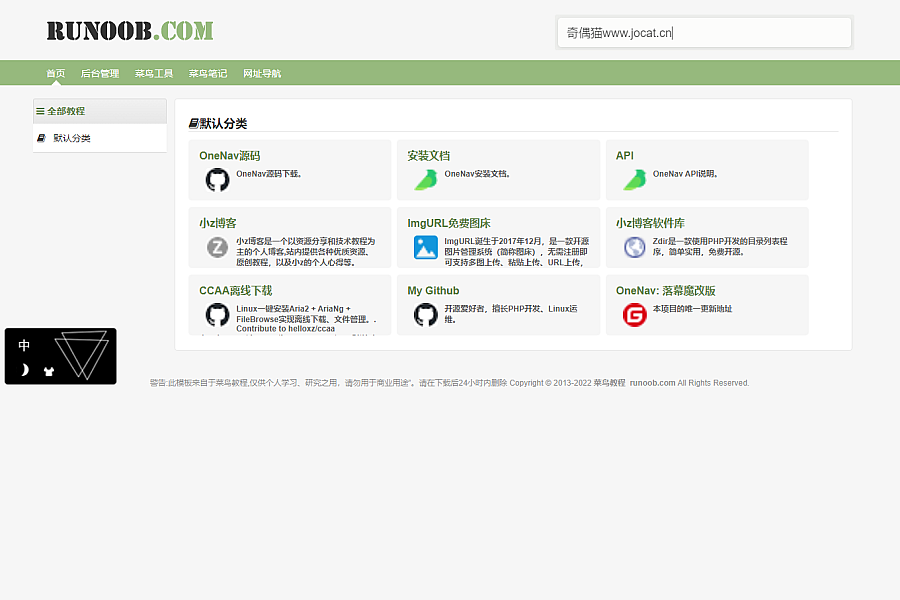Open the CCAA离线下载 link title

(x=235, y=291)
